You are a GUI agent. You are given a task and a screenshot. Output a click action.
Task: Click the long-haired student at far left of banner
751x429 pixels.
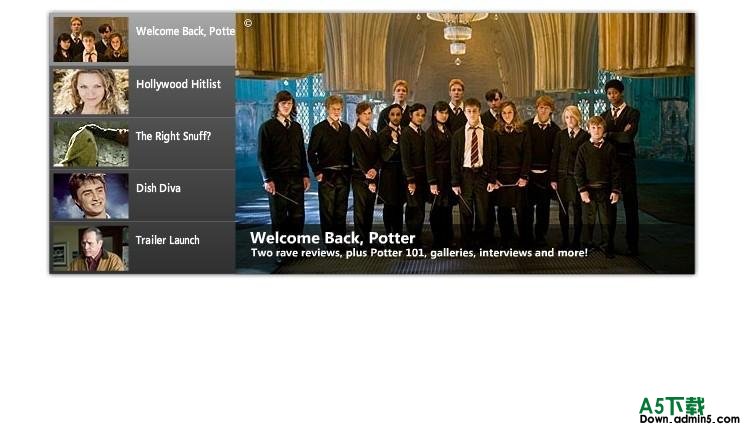click(284, 163)
